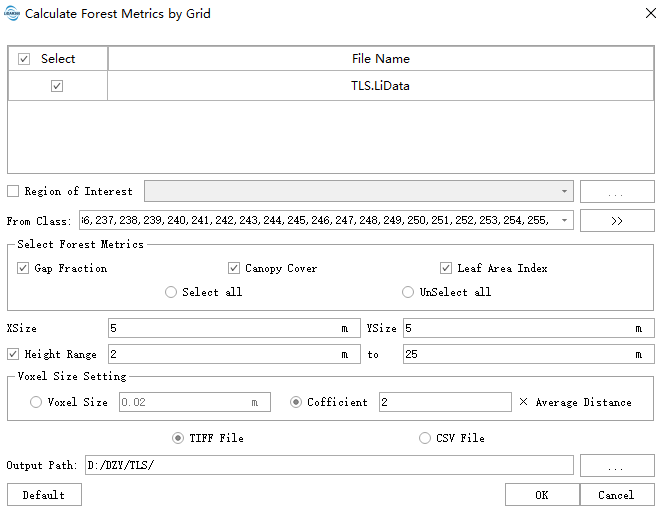Browse for the Output Path folder
This screenshot has height=514, width=663.
pos(616,466)
